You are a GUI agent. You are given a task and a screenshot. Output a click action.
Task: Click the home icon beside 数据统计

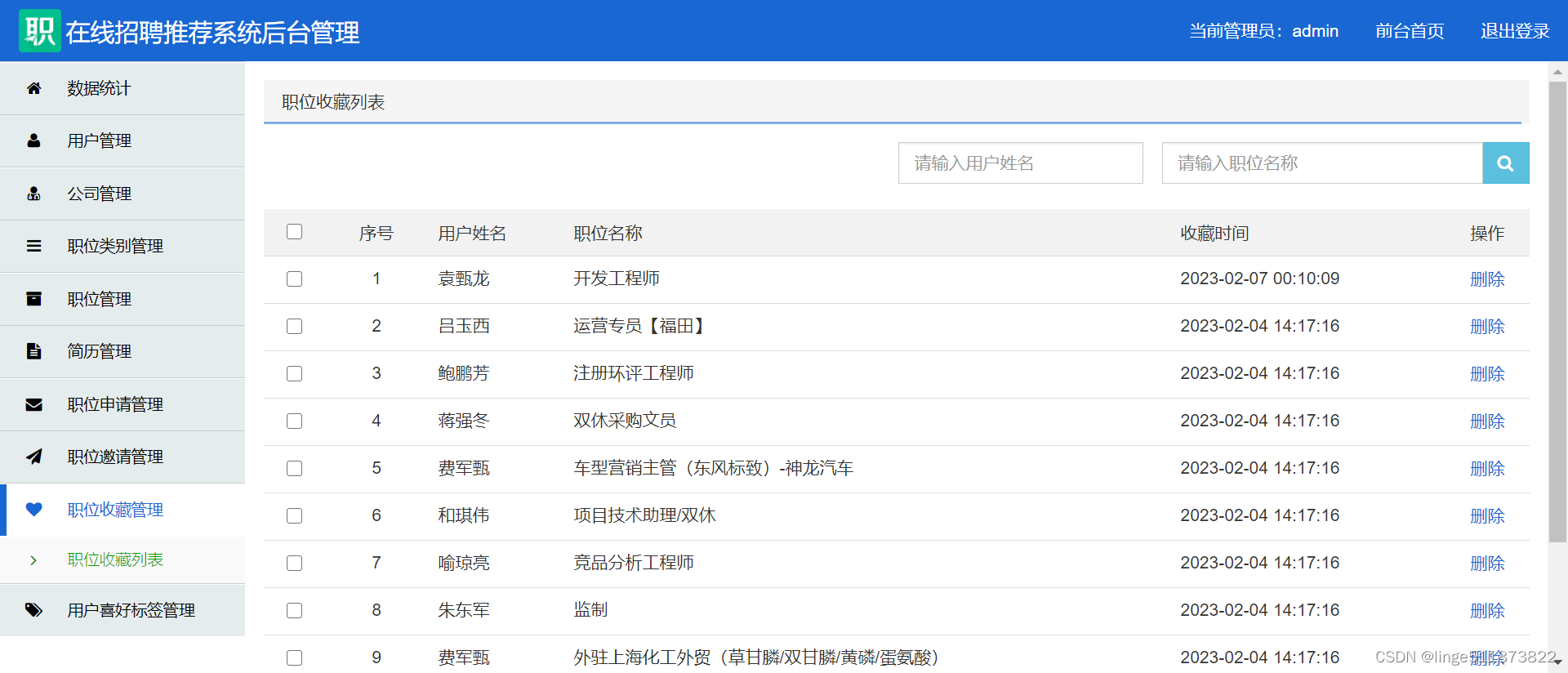tap(33, 88)
